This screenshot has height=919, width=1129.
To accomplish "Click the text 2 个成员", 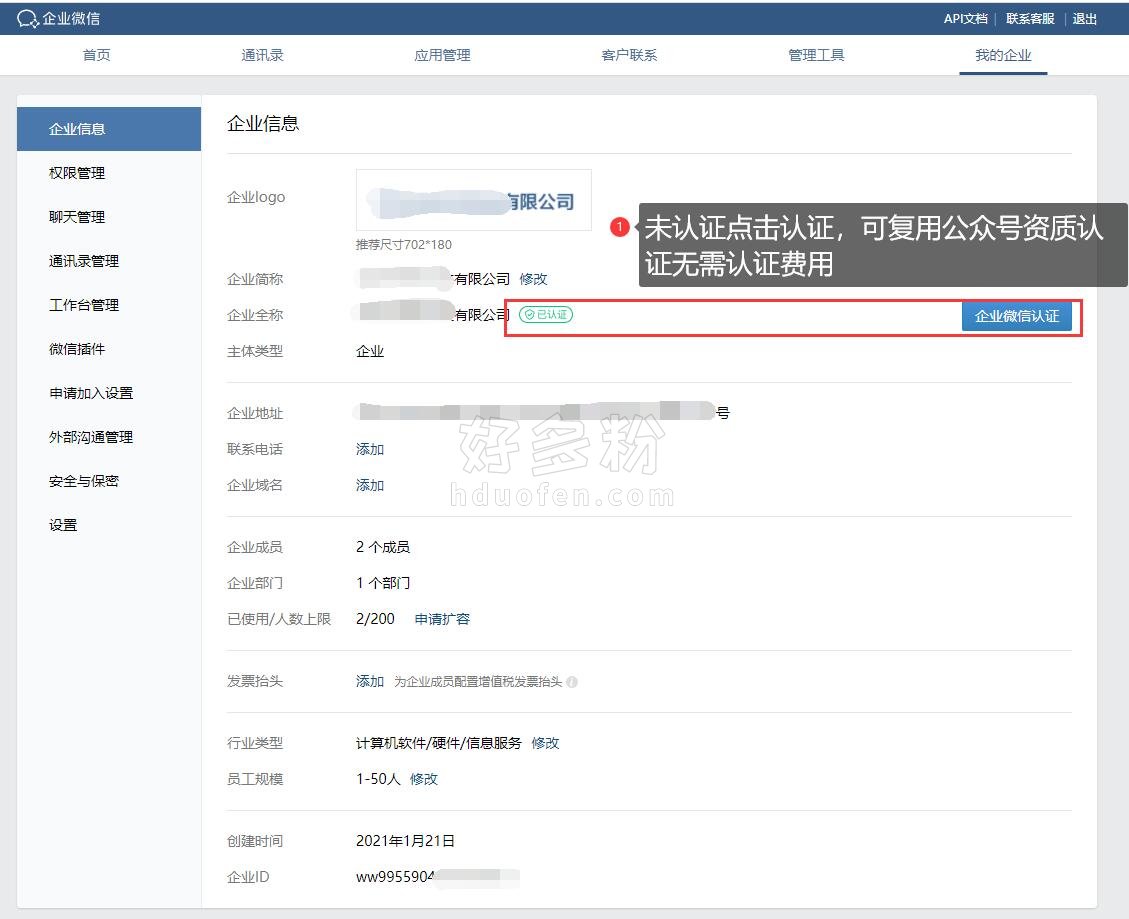I will point(382,547).
